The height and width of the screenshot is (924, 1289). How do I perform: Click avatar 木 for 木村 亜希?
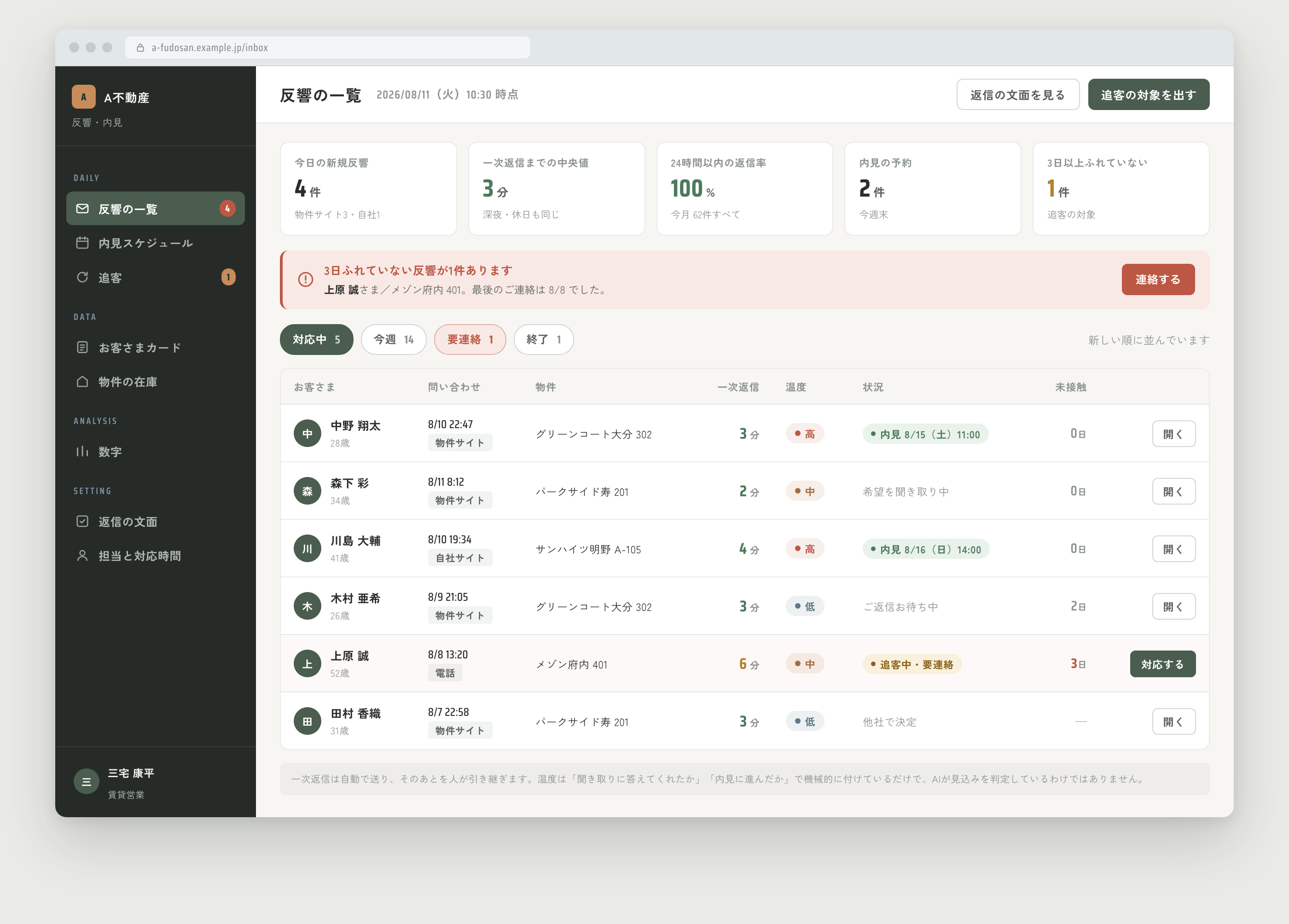click(x=308, y=606)
